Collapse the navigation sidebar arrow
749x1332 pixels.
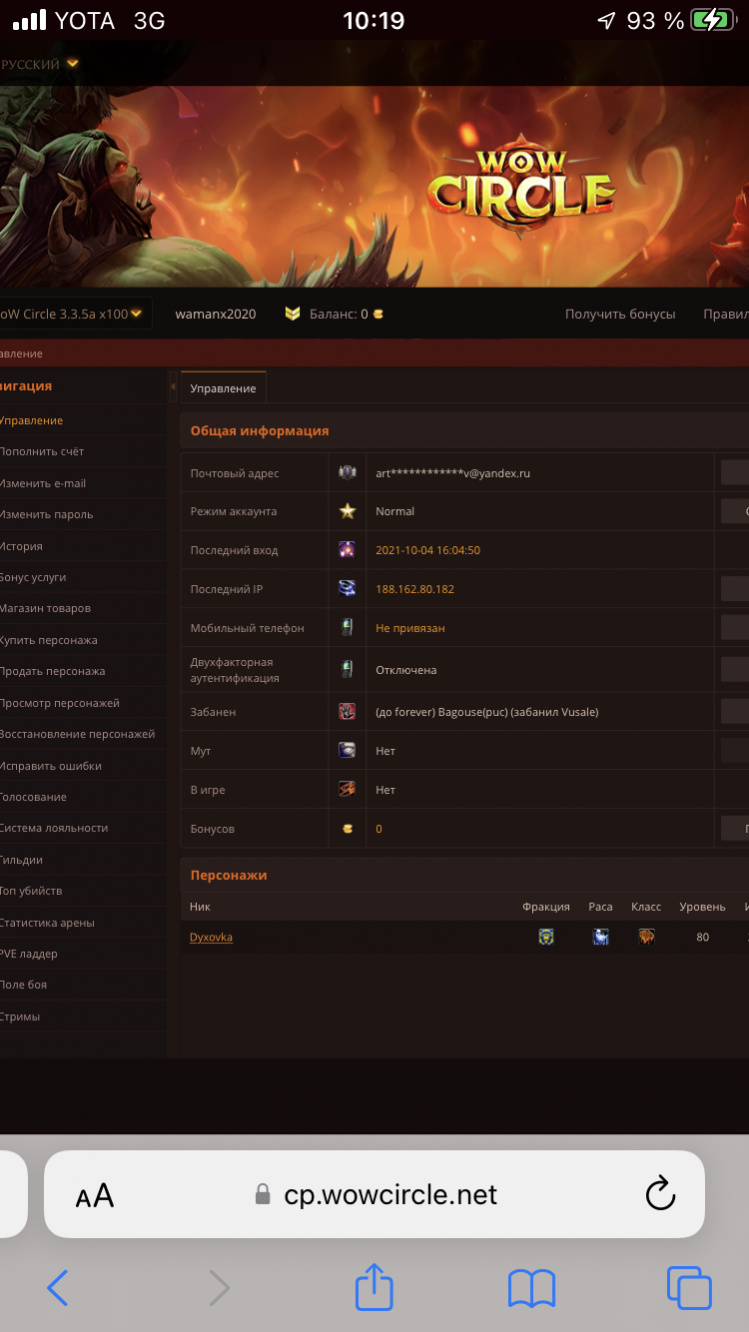[x=173, y=387]
